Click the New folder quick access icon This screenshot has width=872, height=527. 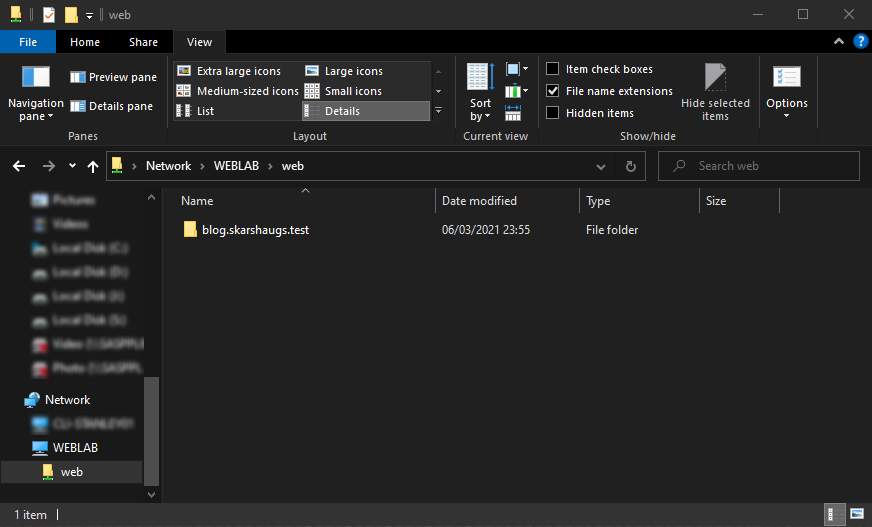tap(71, 15)
